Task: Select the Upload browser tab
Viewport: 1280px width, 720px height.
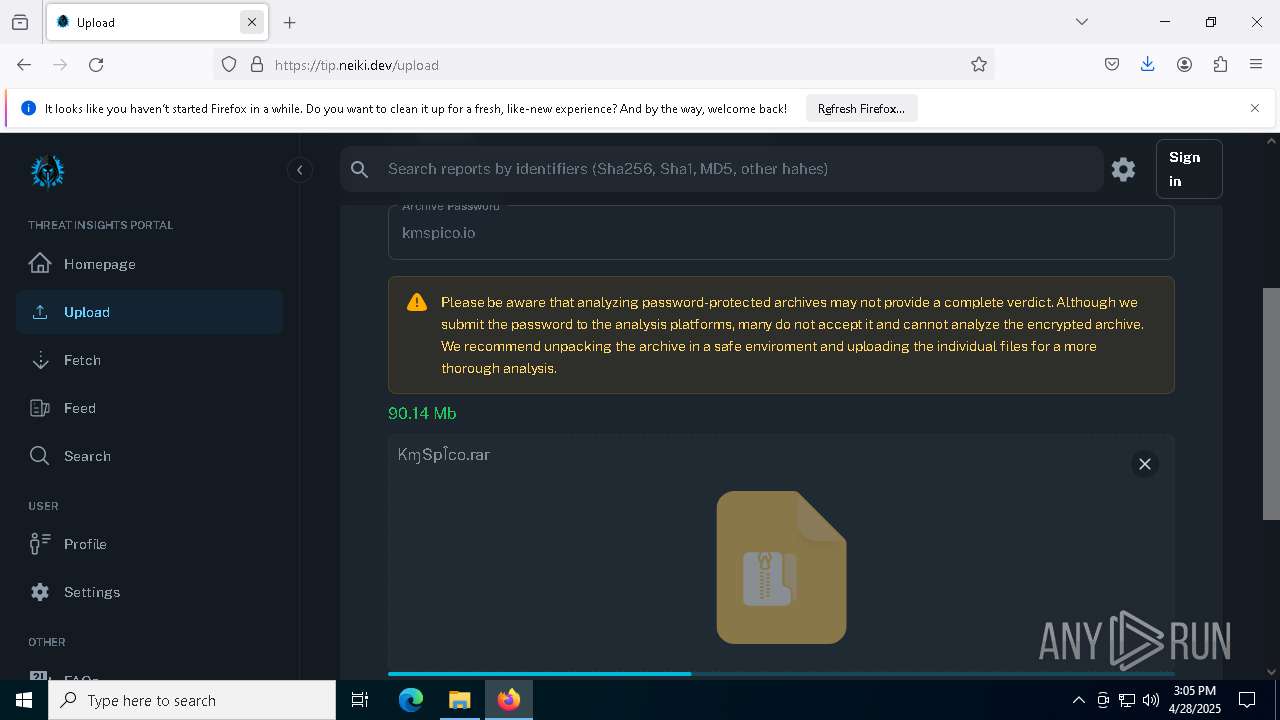Action: pos(155,22)
